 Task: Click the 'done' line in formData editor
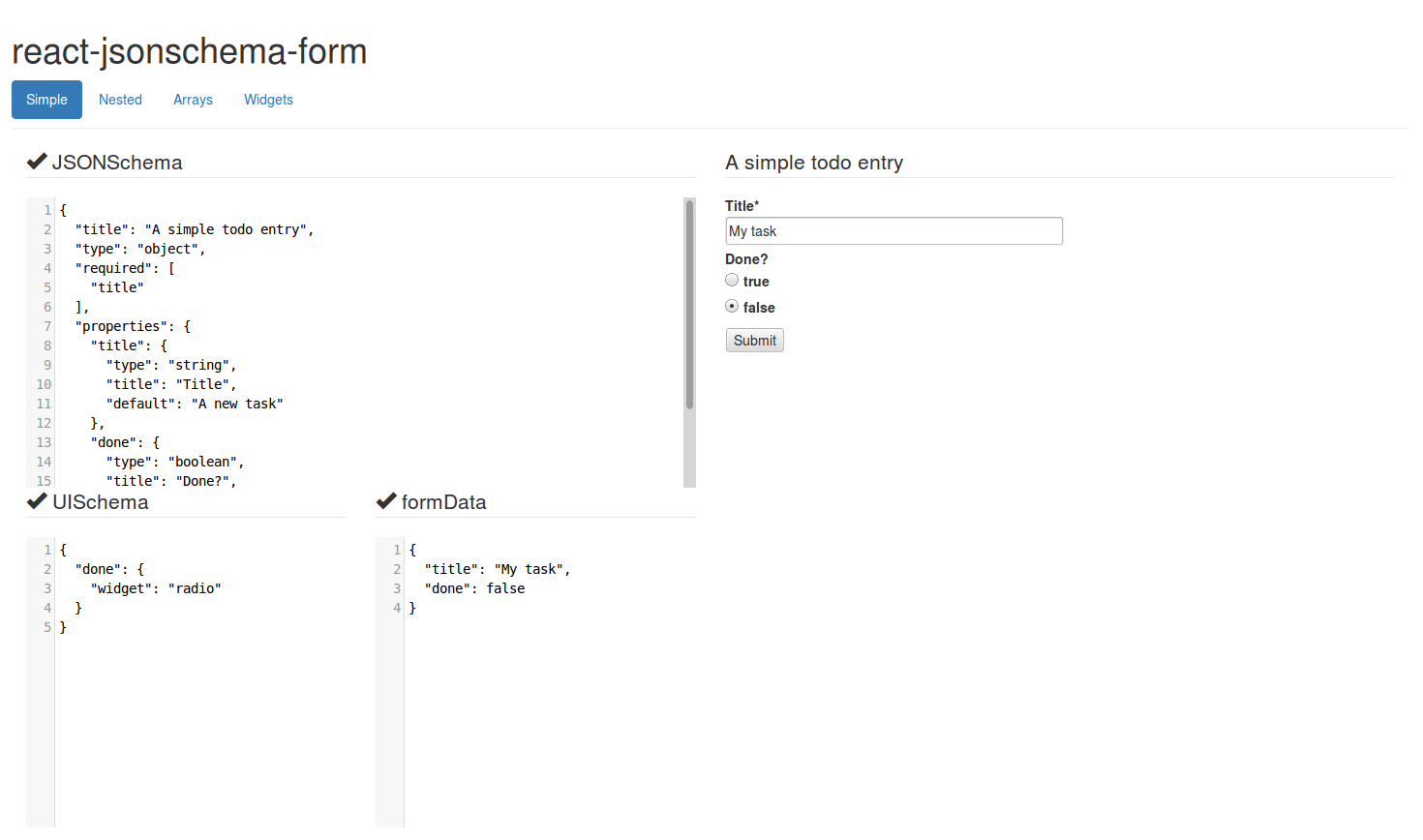[474, 588]
